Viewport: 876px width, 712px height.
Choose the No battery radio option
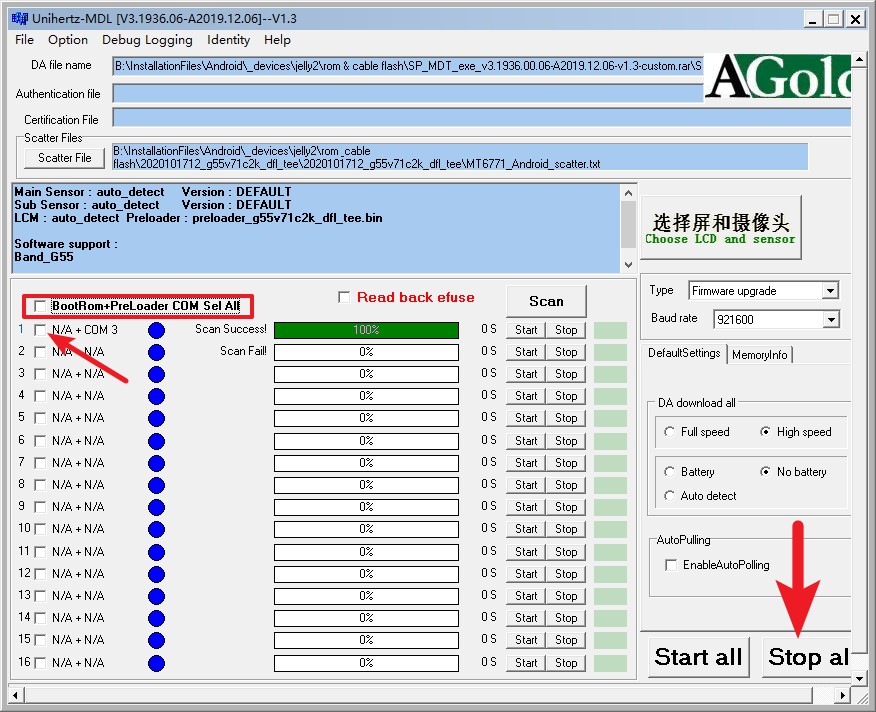[765, 472]
